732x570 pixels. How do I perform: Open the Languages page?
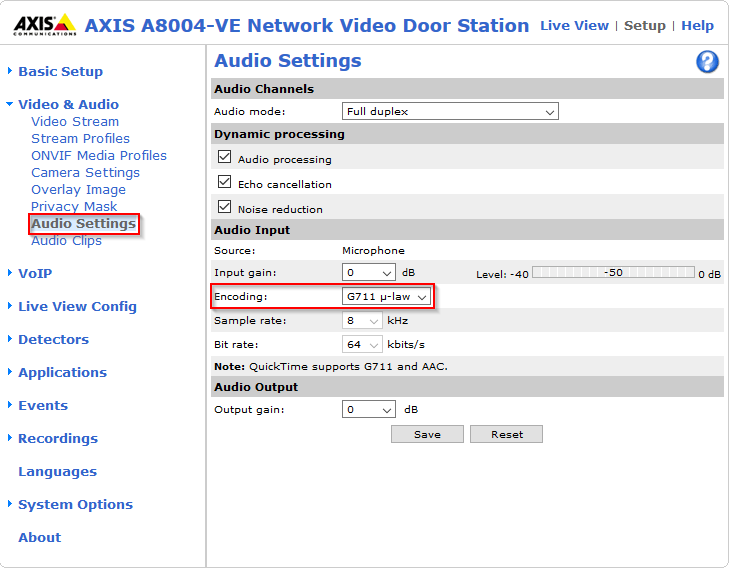click(x=57, y=472)
